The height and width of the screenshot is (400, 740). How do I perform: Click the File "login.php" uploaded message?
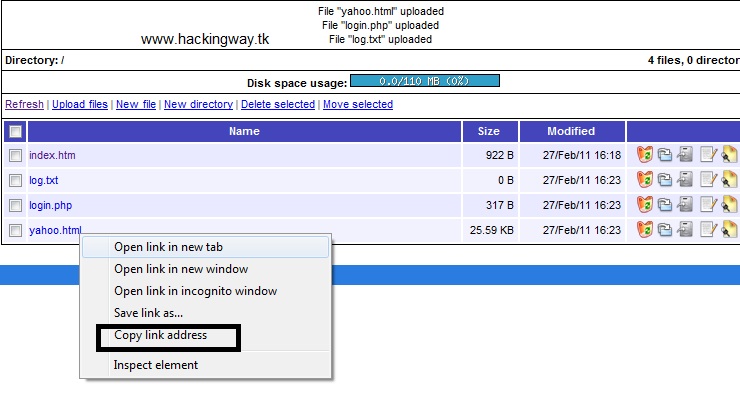380,25
